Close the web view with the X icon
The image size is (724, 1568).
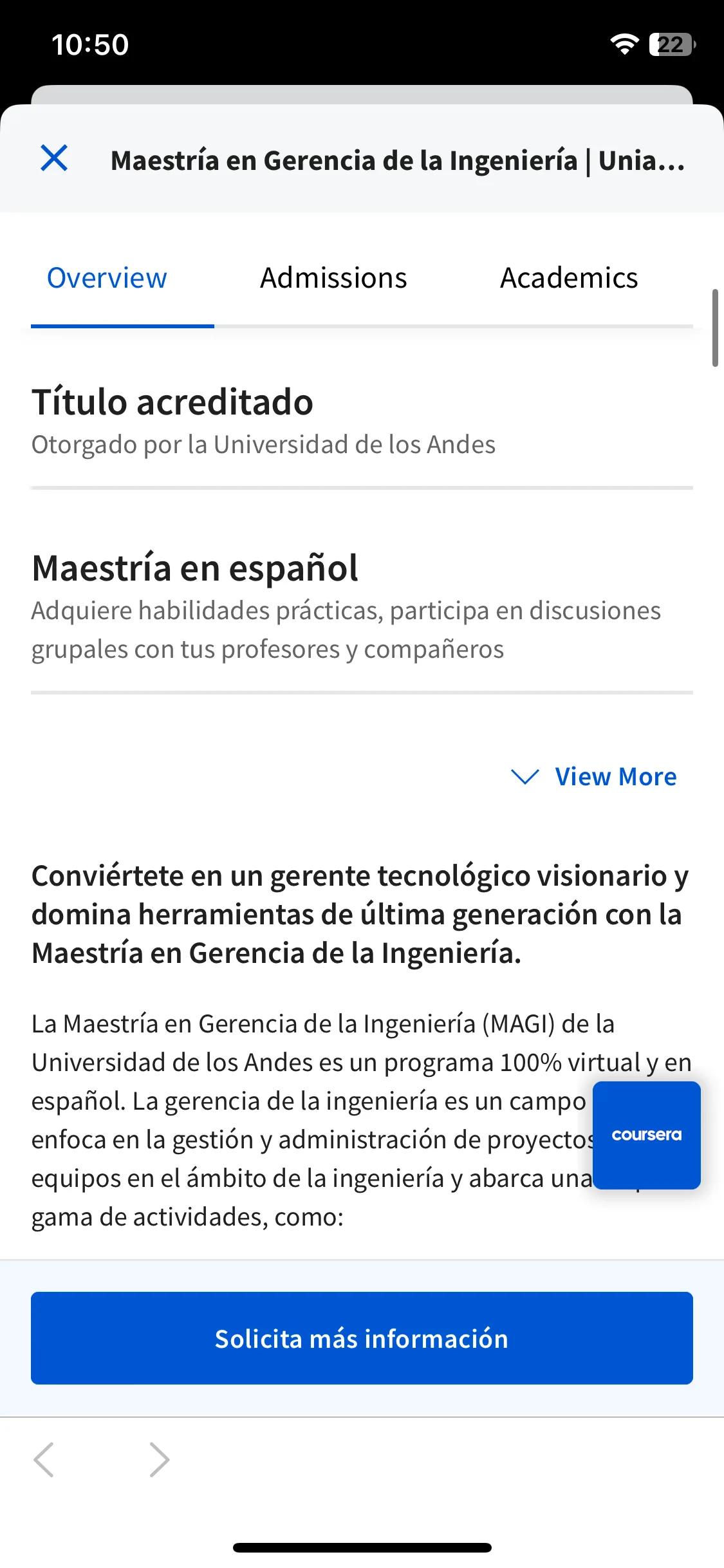(x=54, y=158)
